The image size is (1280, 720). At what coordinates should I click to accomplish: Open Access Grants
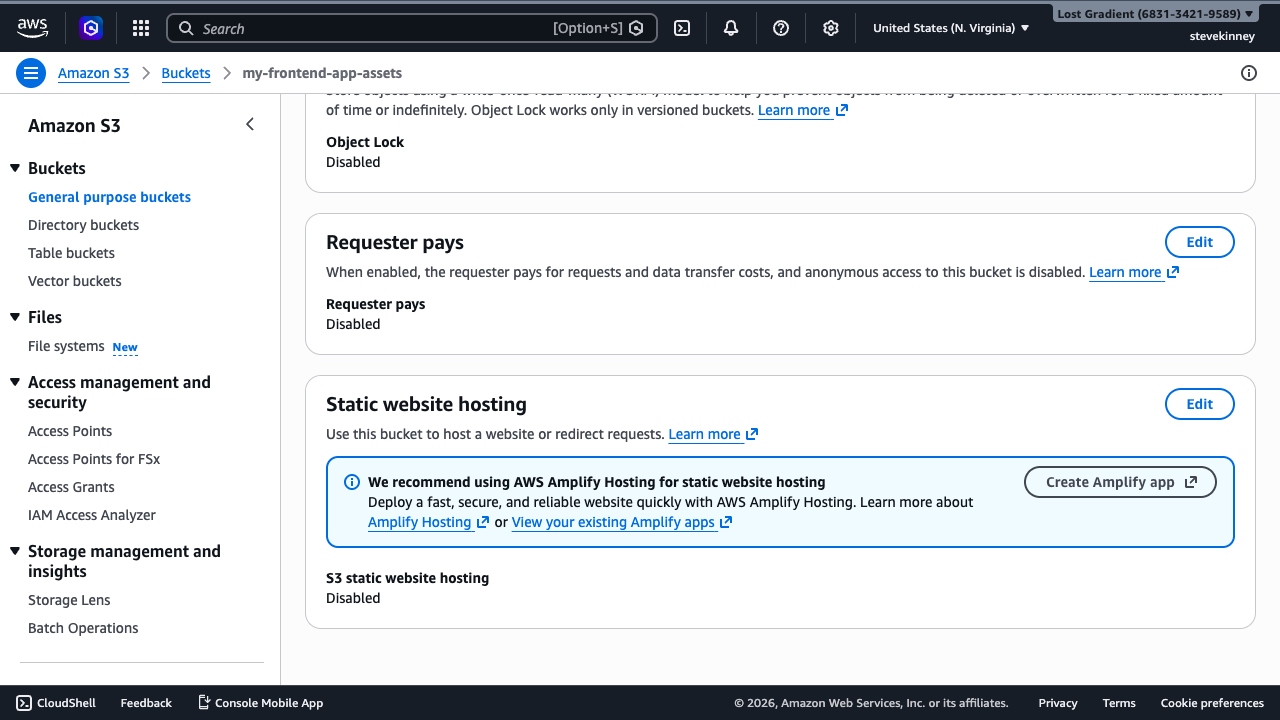71,487
